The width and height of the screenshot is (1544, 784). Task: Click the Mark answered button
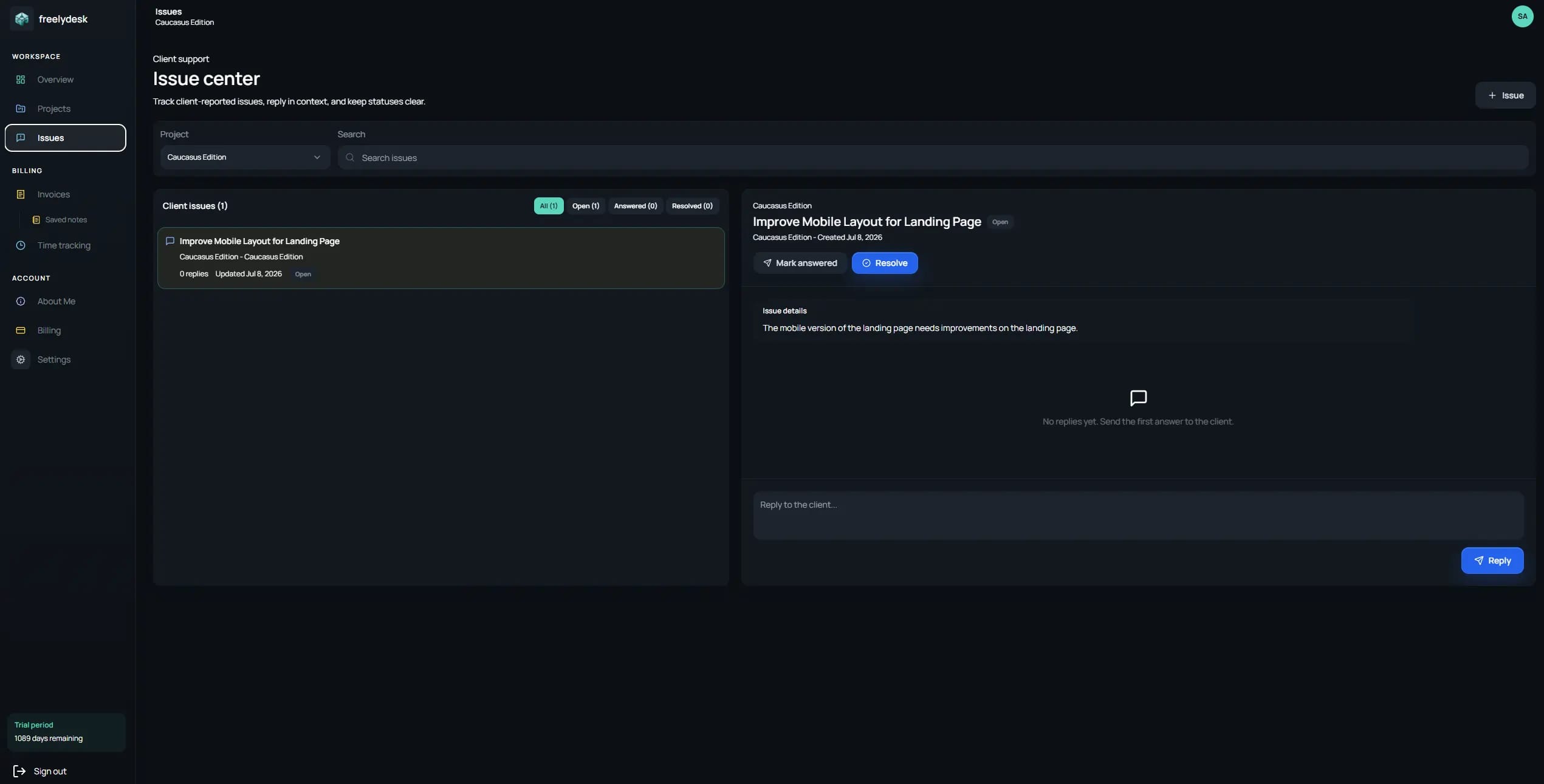tap(800, 263)
